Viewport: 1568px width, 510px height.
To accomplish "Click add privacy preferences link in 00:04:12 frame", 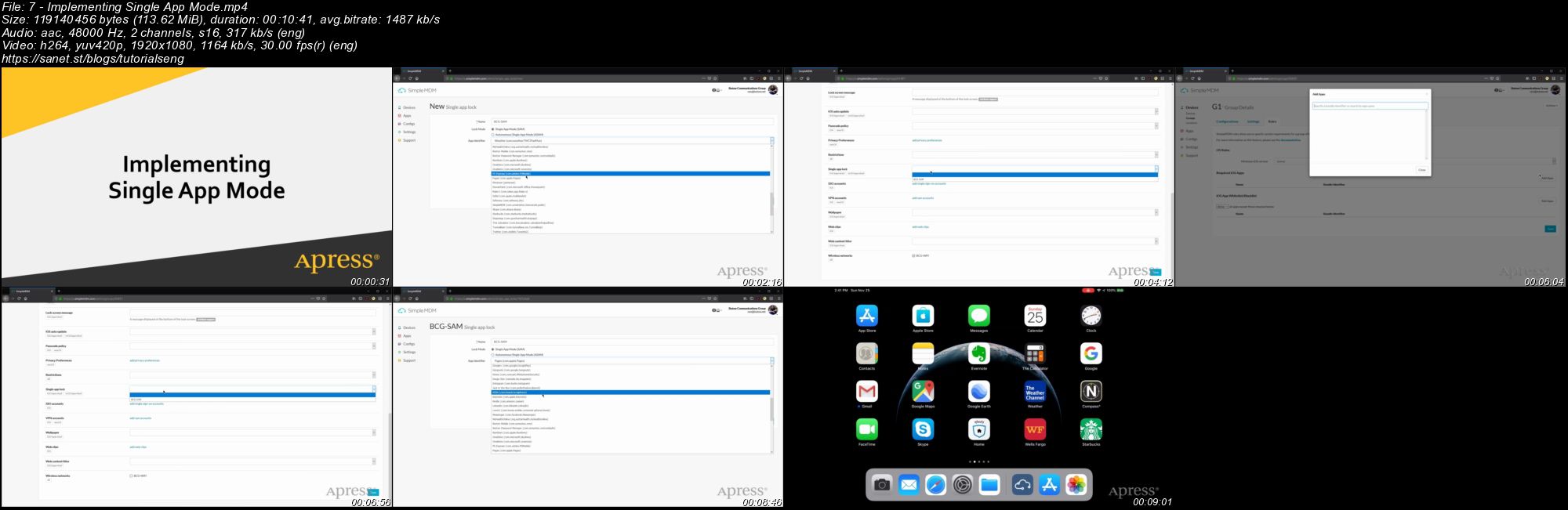I will tap(927, 140).
